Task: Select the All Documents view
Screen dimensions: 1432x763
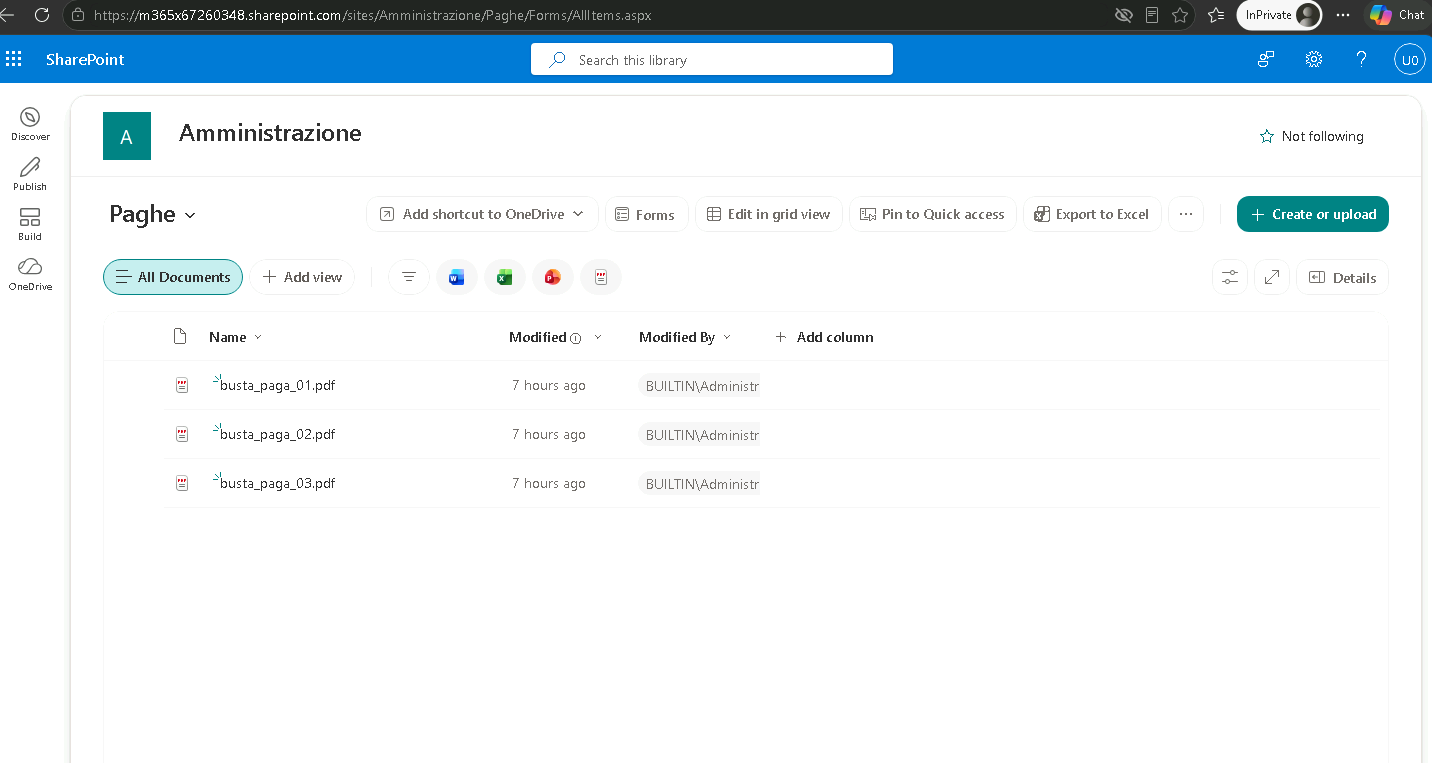Action: coord(173,277)
